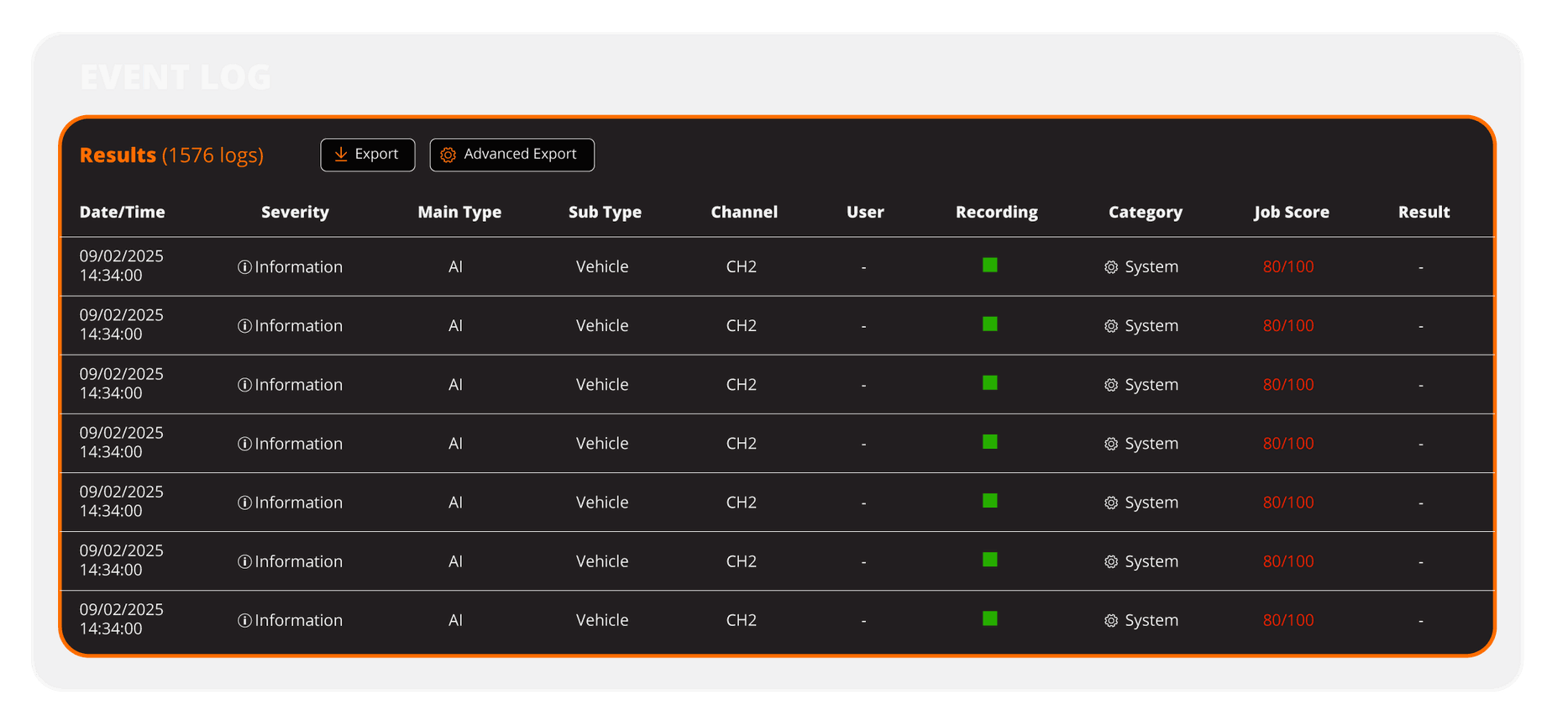The width and height of the screenshot is (1568, 716).
Task: Click the information icon in the sixth row
Action: pyautogui.click(x=244, y=561)
